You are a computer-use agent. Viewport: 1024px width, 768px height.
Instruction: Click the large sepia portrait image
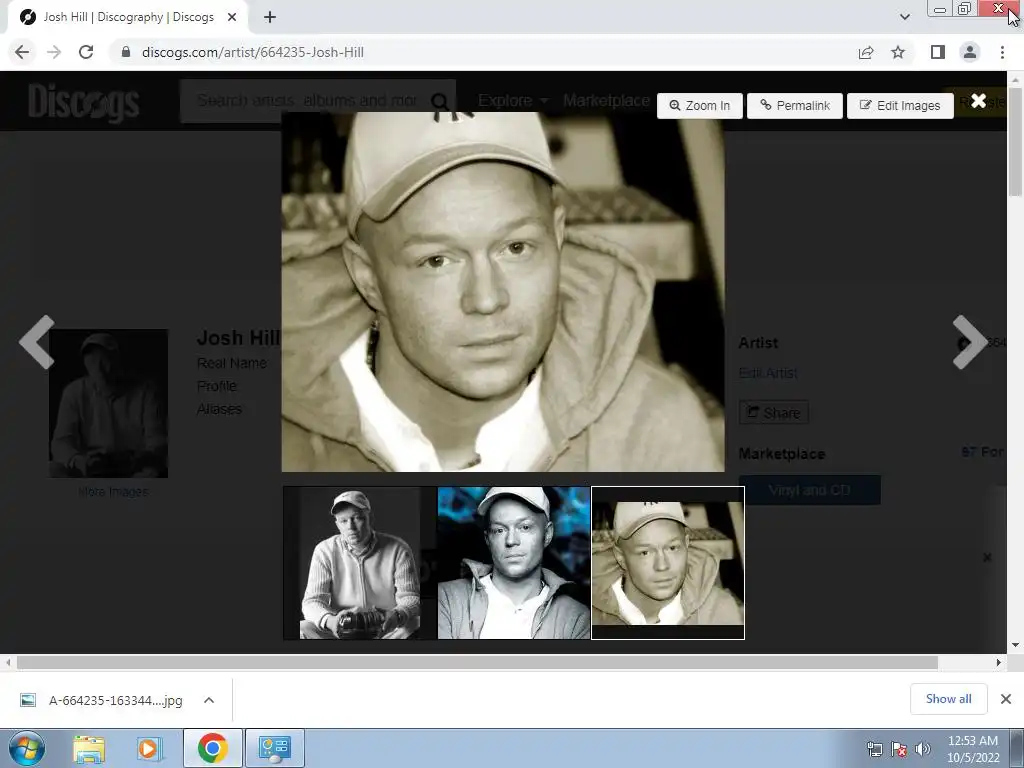pos(503,292)
